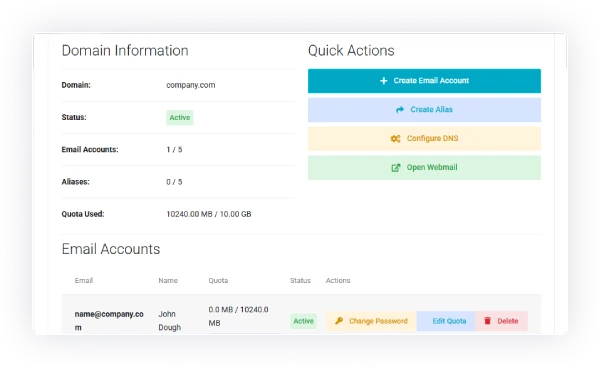This screenshot has height=367, width=600.
Task: Click the name@company.com email cell
Action: [x=109, y=321]
